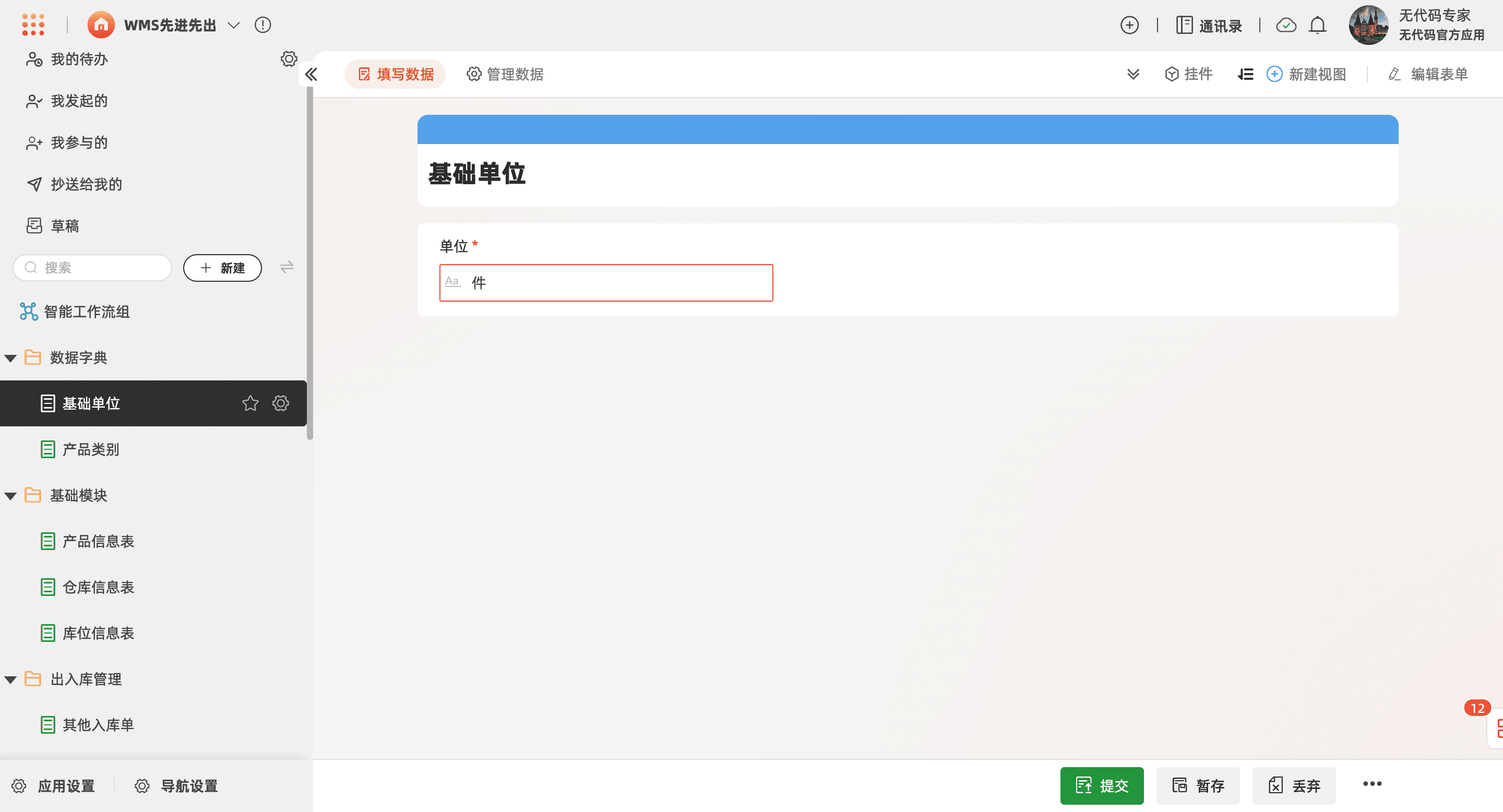Click the 单位 text input field
This screenshot has width=1503, height=812.
605,283
